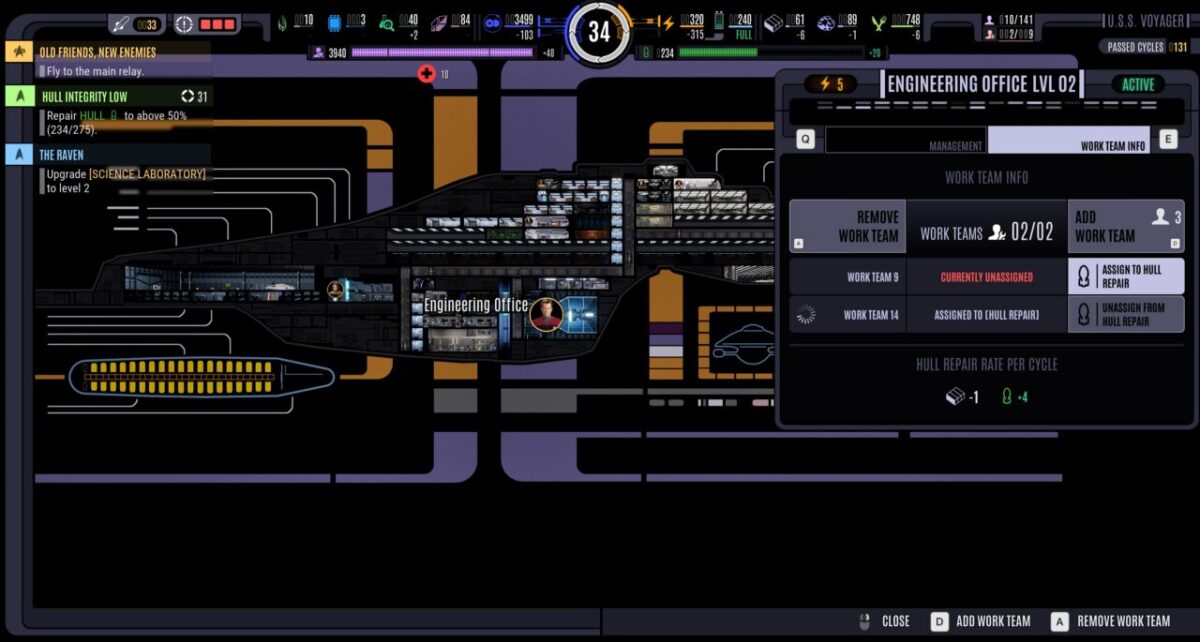Click the small crew portrait on deck

tap(336, 290)
